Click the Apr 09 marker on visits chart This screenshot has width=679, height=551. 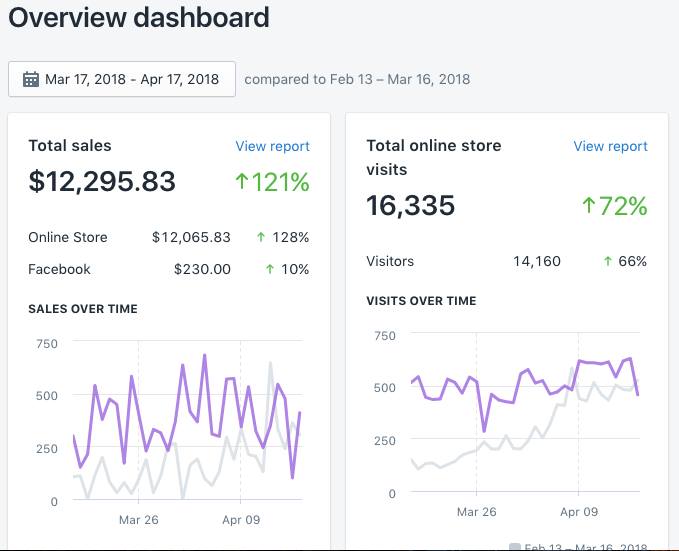(x=578, y=512)
